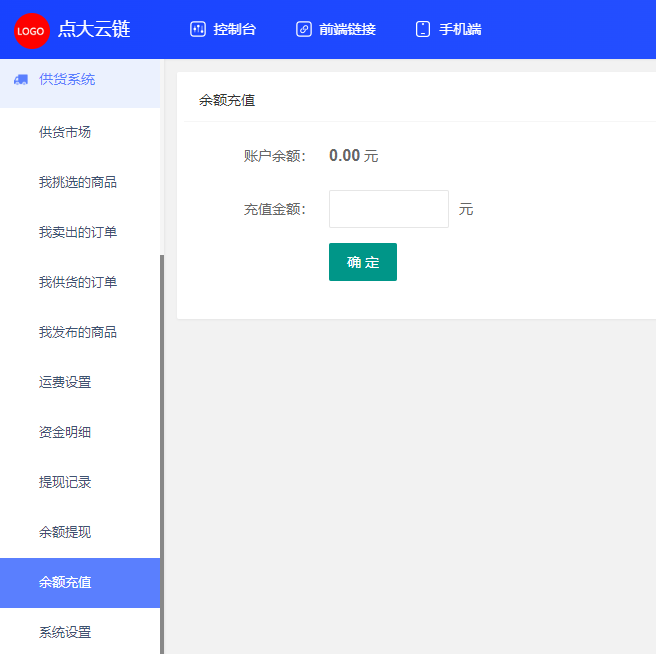Click the 0.00 元 balance value
The width and height of the screenshot is (656, 654).
coord(354,156)
